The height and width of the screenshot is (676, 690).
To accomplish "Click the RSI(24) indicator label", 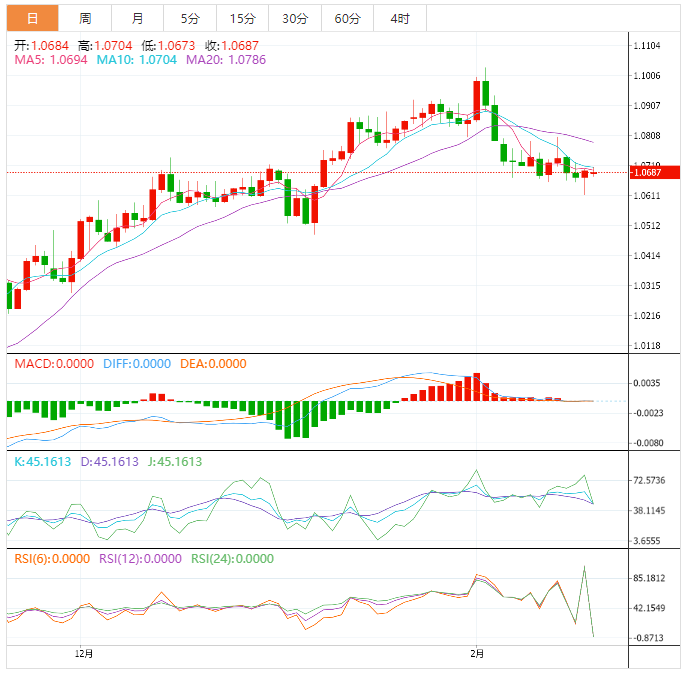I will tap(231, 560).
